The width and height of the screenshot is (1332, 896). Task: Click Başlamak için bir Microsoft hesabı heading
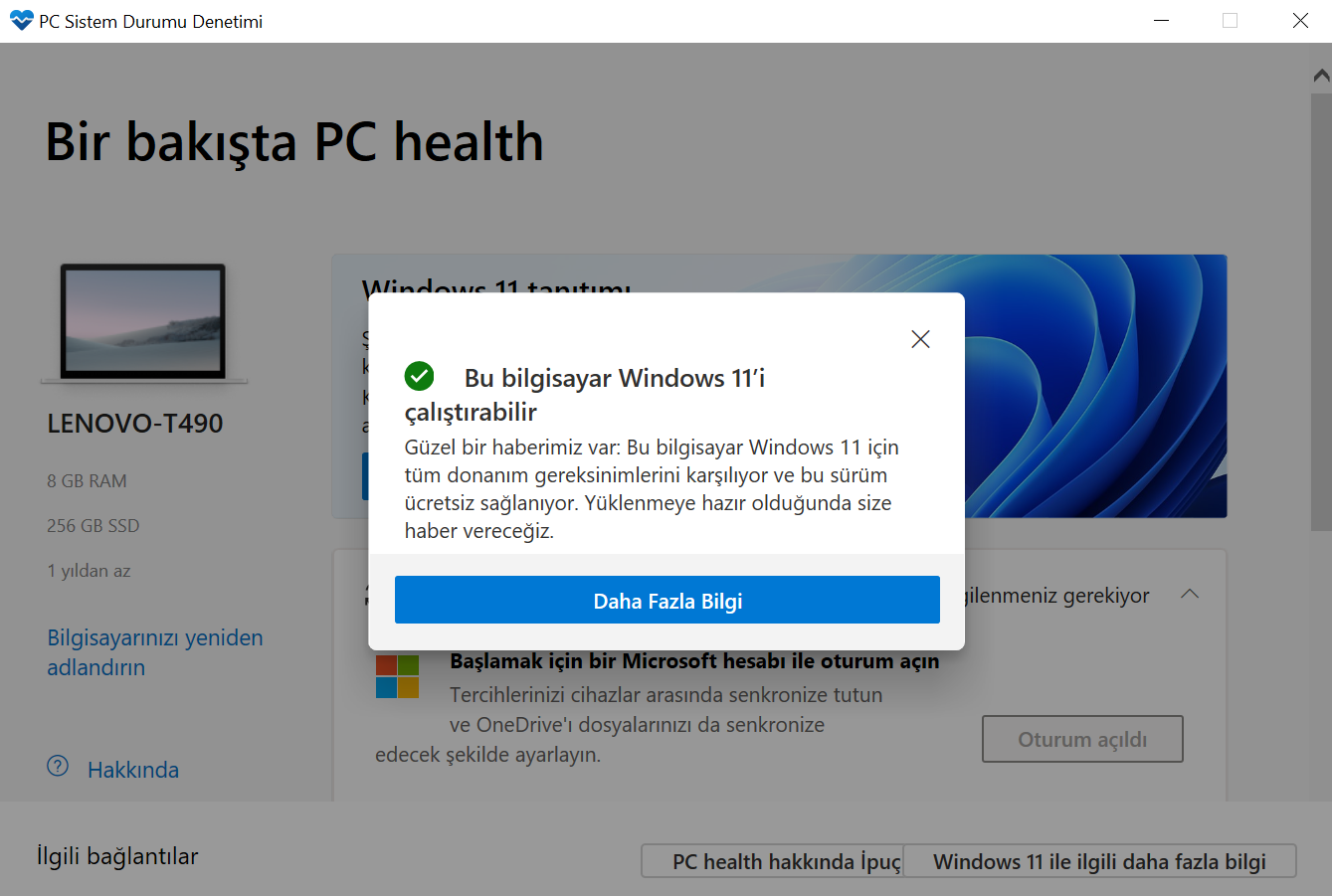pos(694,661)
